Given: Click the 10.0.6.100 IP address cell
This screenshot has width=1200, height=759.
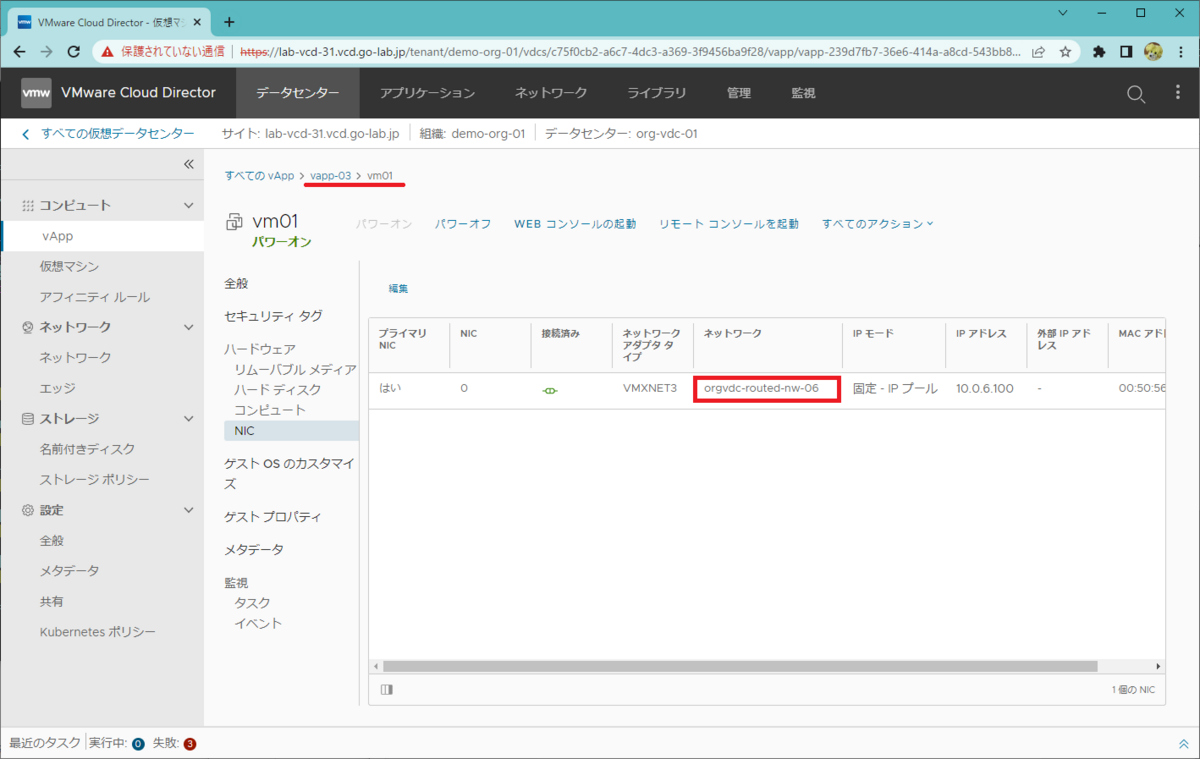Looking at the screenshot, I should [985, 388].
